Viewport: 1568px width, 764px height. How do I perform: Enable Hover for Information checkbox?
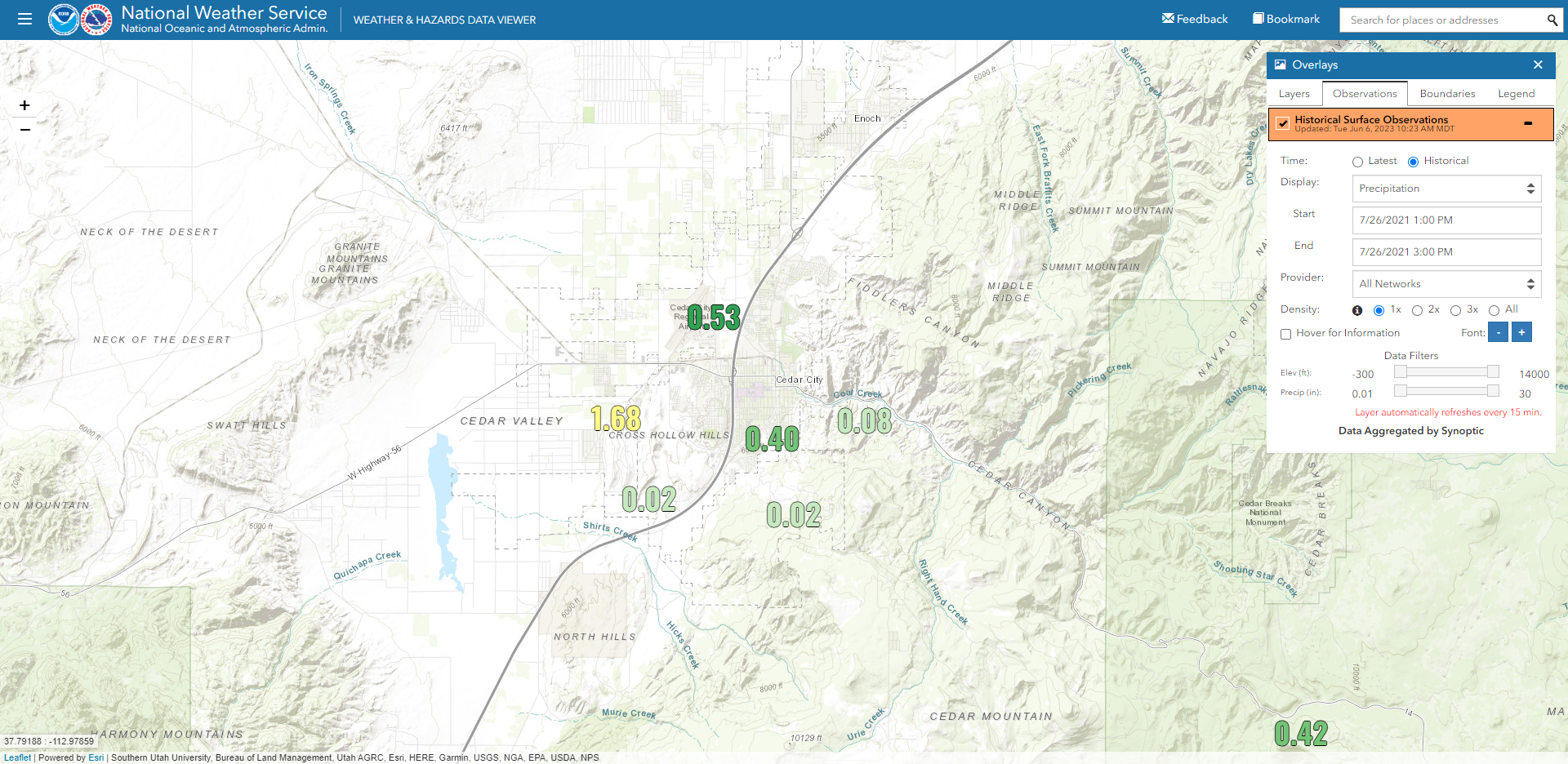(1286, 334)
